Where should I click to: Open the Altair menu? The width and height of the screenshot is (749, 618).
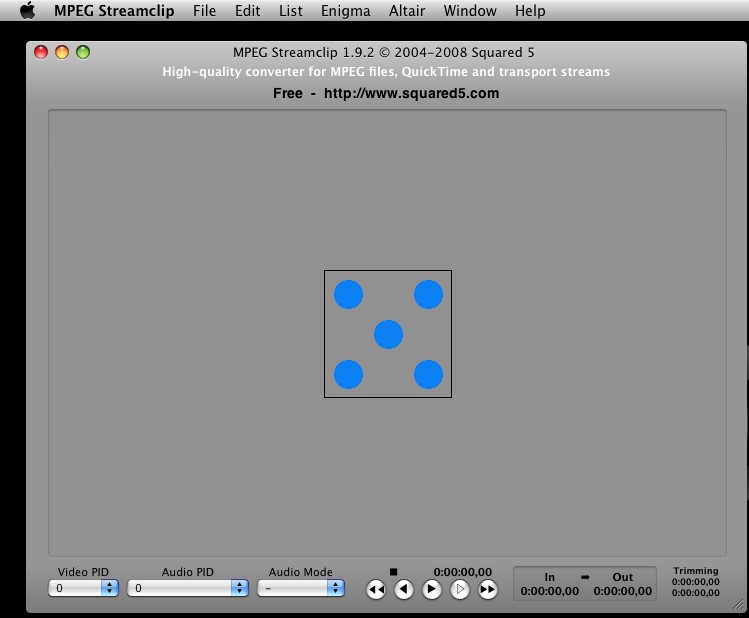[407, 11]
